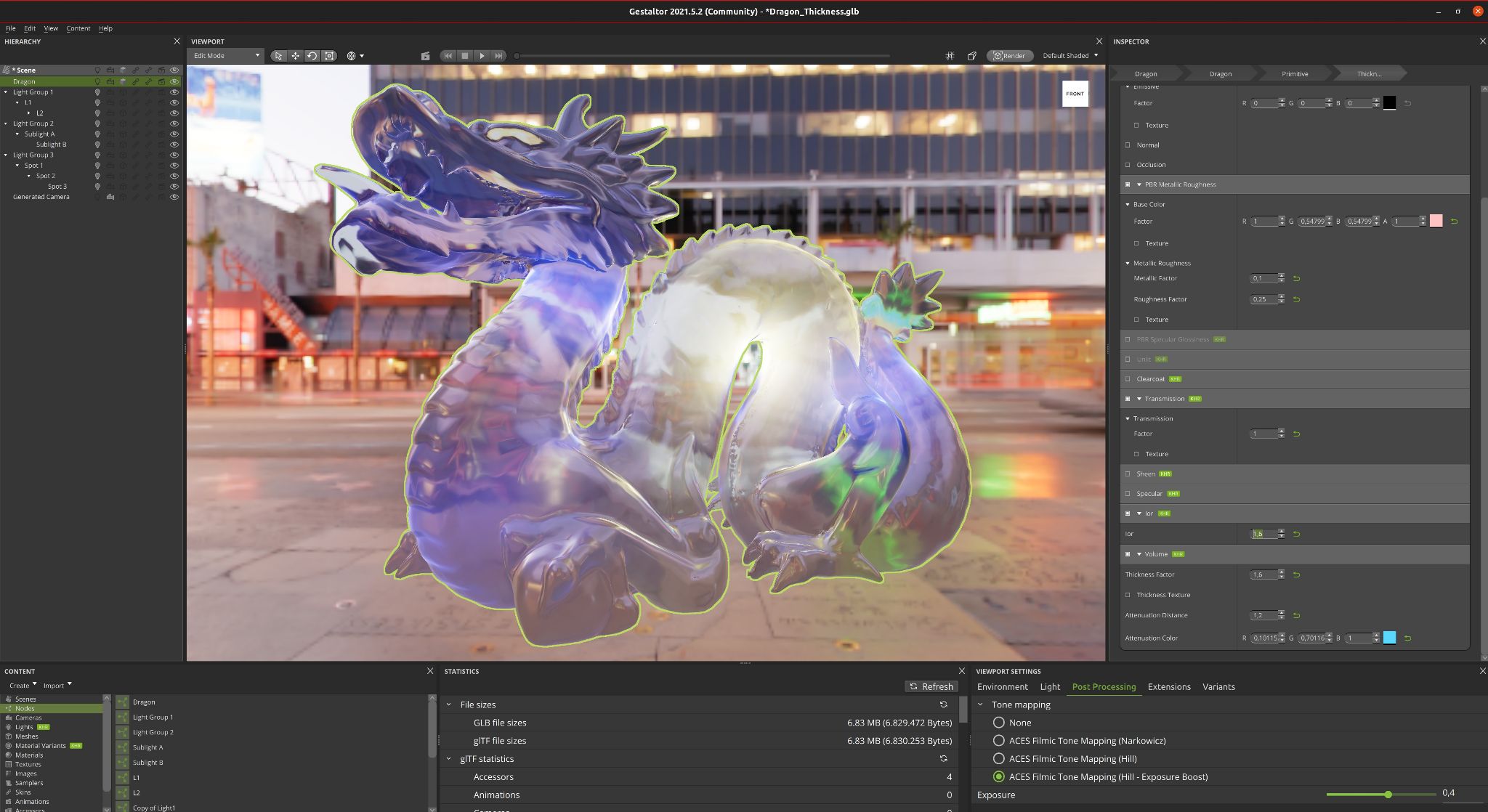This screenshot has width=1488, height=812.
Task: Click the Refresh button in Statistics
Action: (x=931, y=686)
